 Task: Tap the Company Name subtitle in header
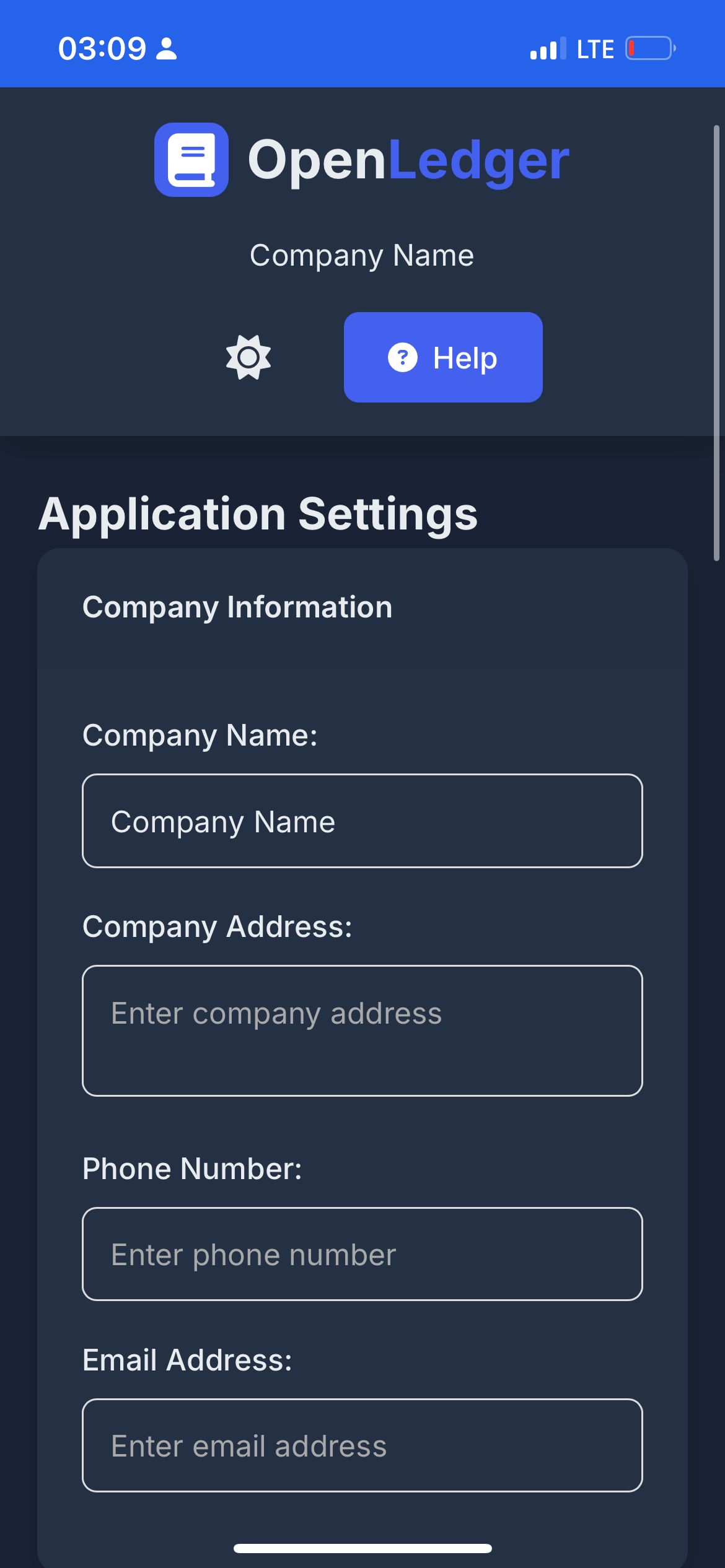pyautogui.click(x=362, y=255)
